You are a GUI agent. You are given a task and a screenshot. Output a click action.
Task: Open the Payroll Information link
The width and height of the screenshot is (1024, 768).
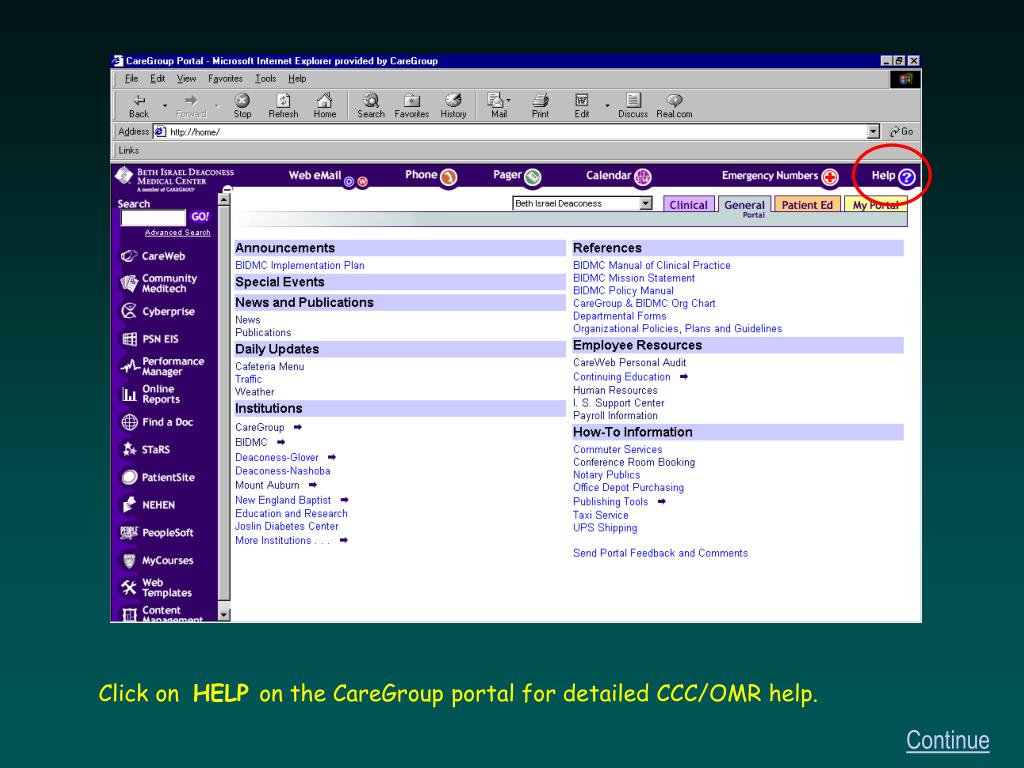pyautogui.click(x=615, y=415)
